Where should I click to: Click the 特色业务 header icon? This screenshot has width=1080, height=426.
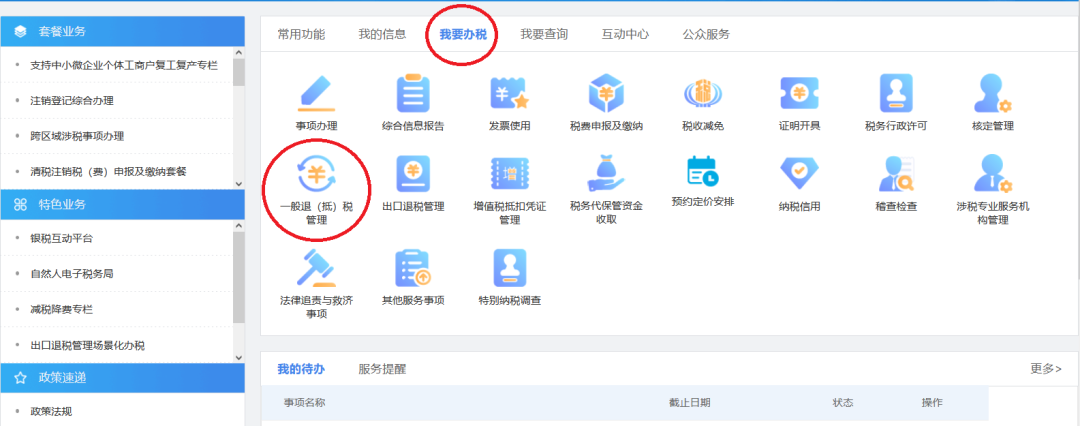21,204
